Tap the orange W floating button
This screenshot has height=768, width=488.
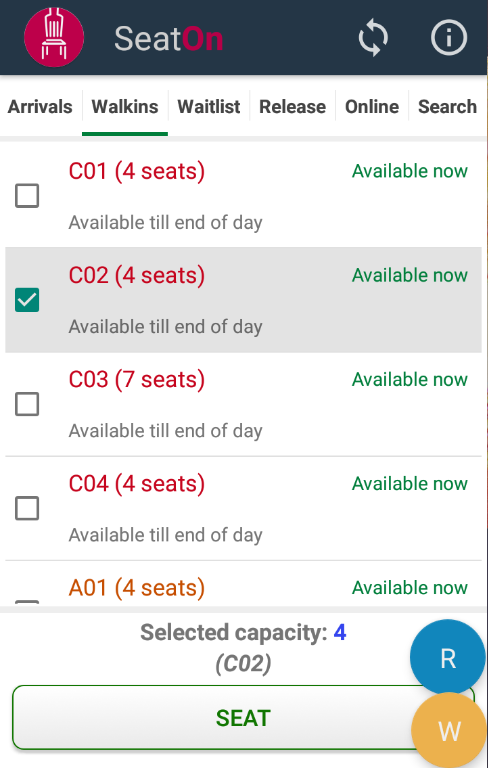coord(449,731)
